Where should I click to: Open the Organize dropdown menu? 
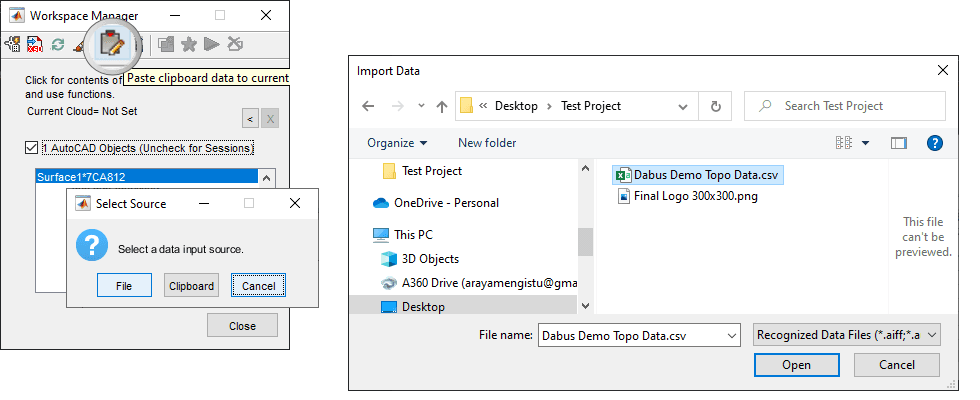[x=397, y=143]
